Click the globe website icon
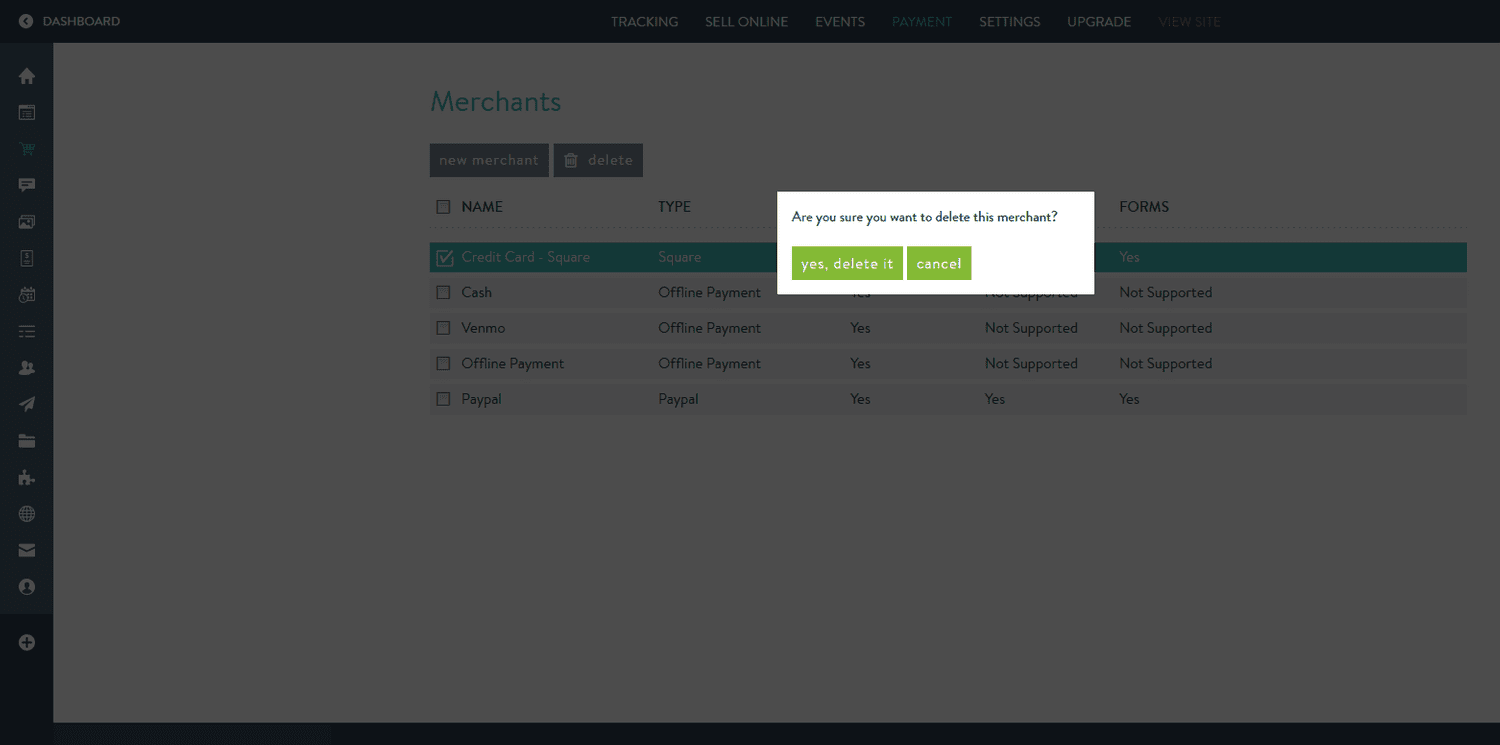Screen dimensions: 1500x745 (x=26, y=513)
